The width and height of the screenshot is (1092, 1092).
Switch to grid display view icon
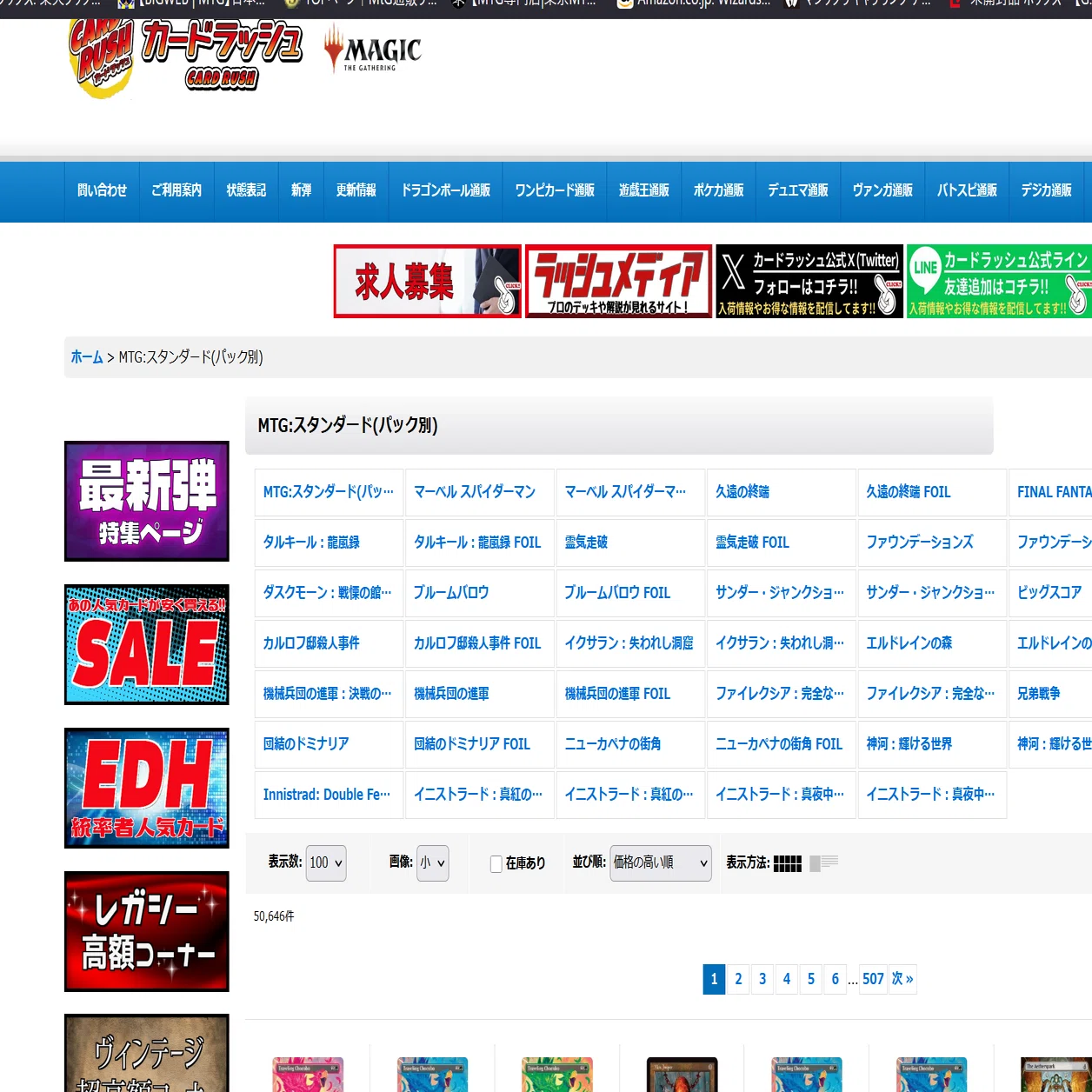(788, 863)
